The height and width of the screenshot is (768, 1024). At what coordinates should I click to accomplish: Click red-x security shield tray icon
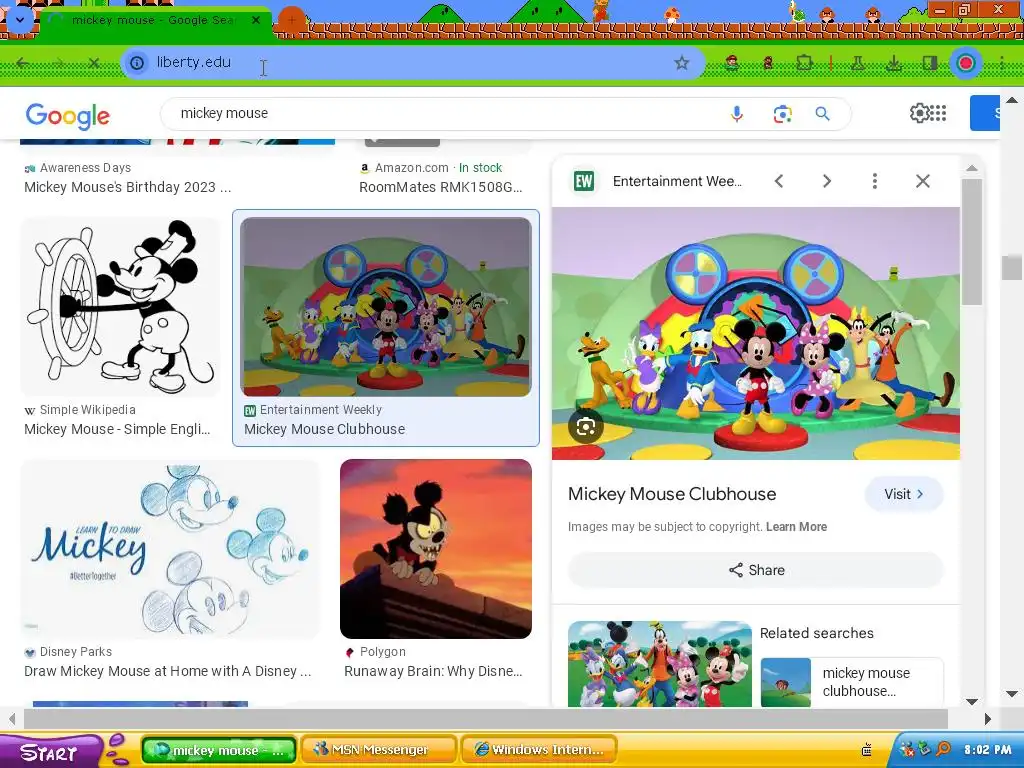907,750
